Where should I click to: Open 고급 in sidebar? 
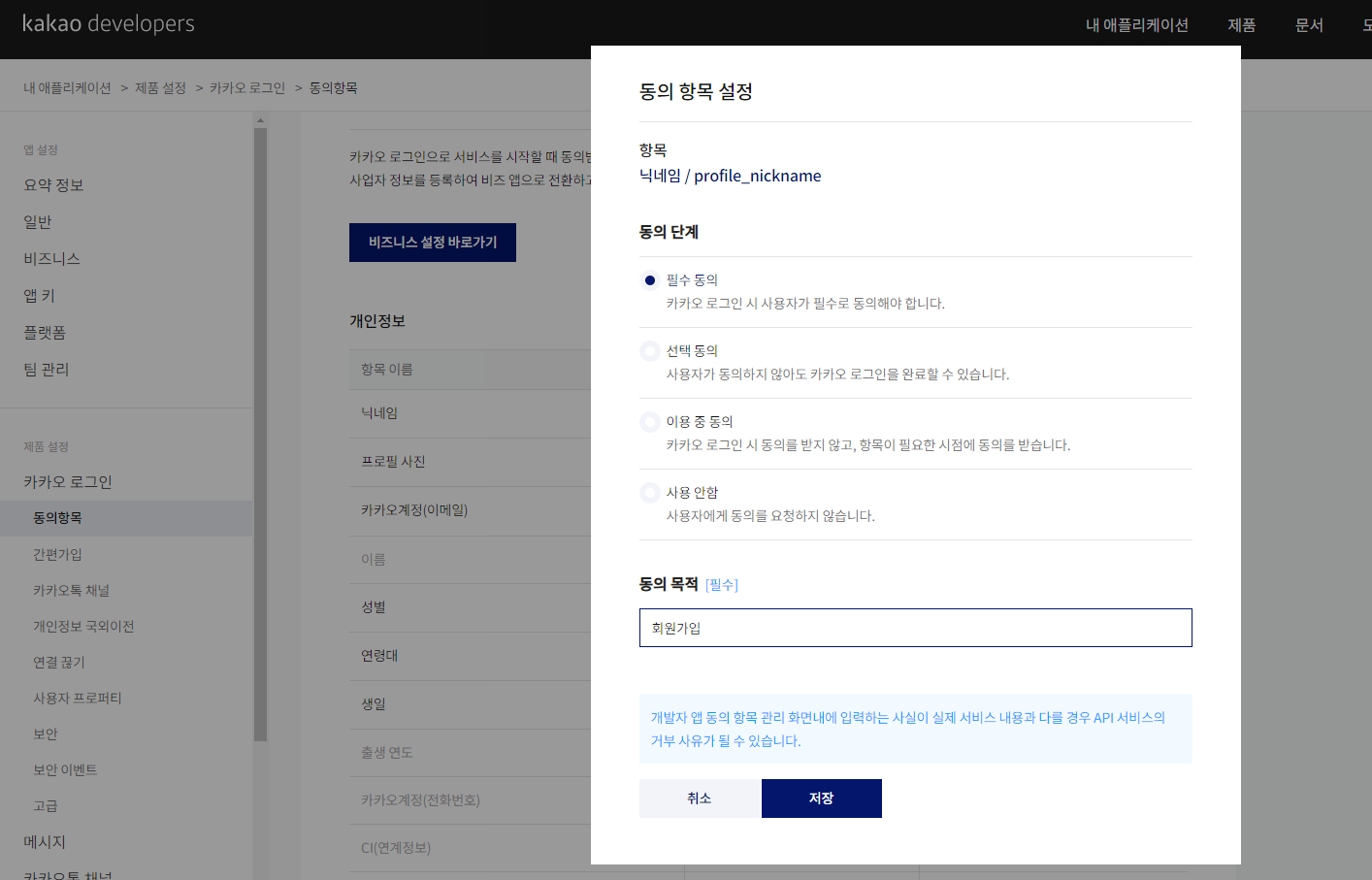(46, 806)
